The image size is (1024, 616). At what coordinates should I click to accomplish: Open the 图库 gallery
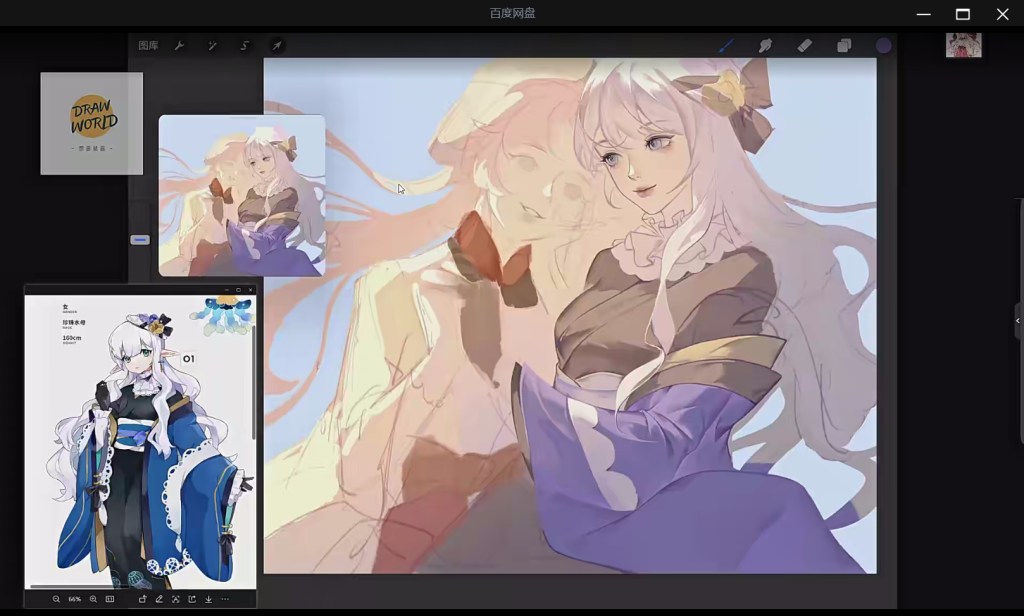coord(148,46)
